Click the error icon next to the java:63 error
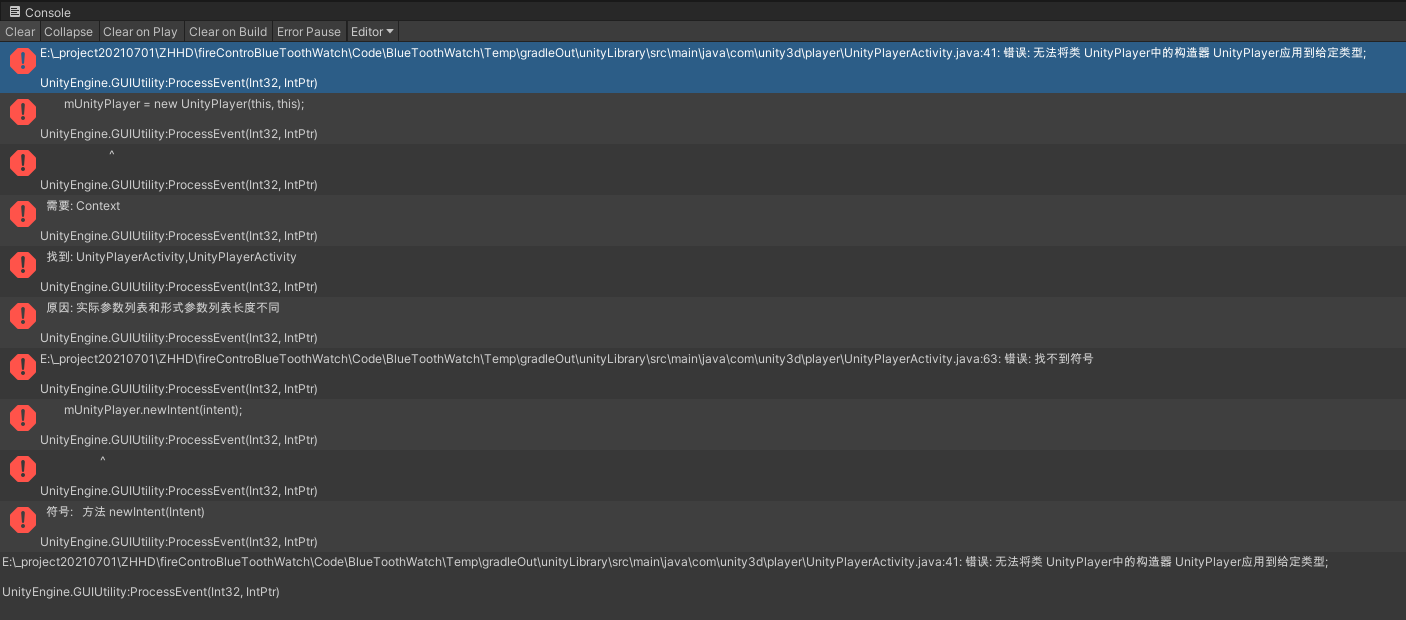Screen dimensions: 1406x620 point(22,366)
